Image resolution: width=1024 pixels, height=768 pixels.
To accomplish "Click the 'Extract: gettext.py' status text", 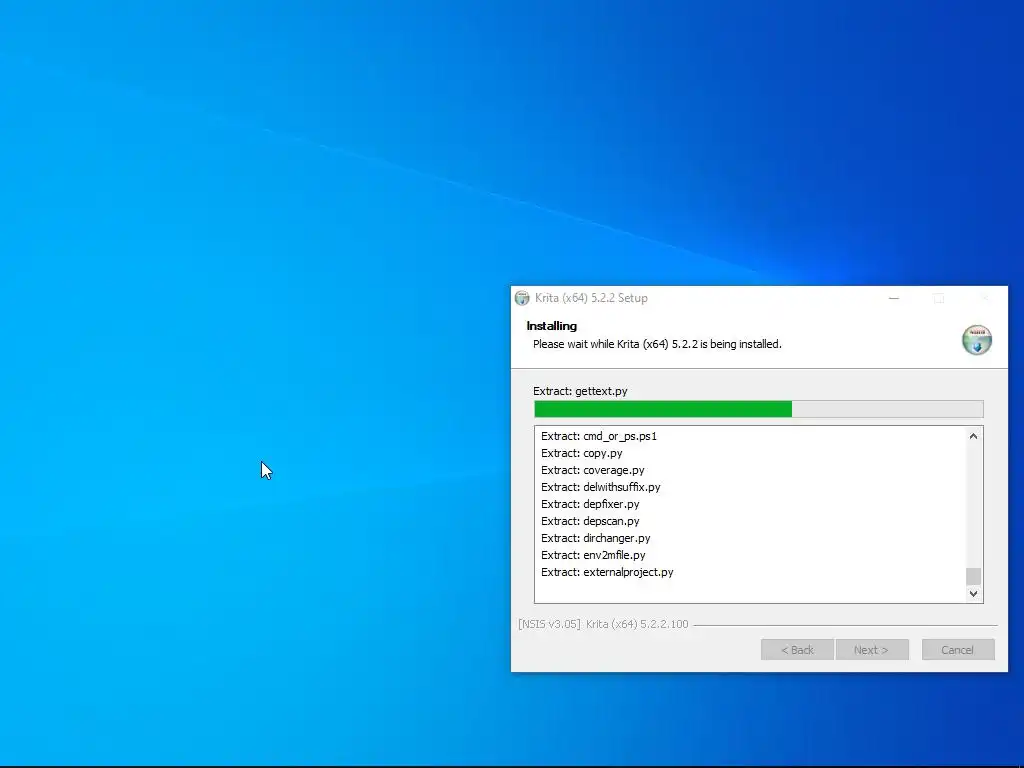I will (x=580, y=391).
